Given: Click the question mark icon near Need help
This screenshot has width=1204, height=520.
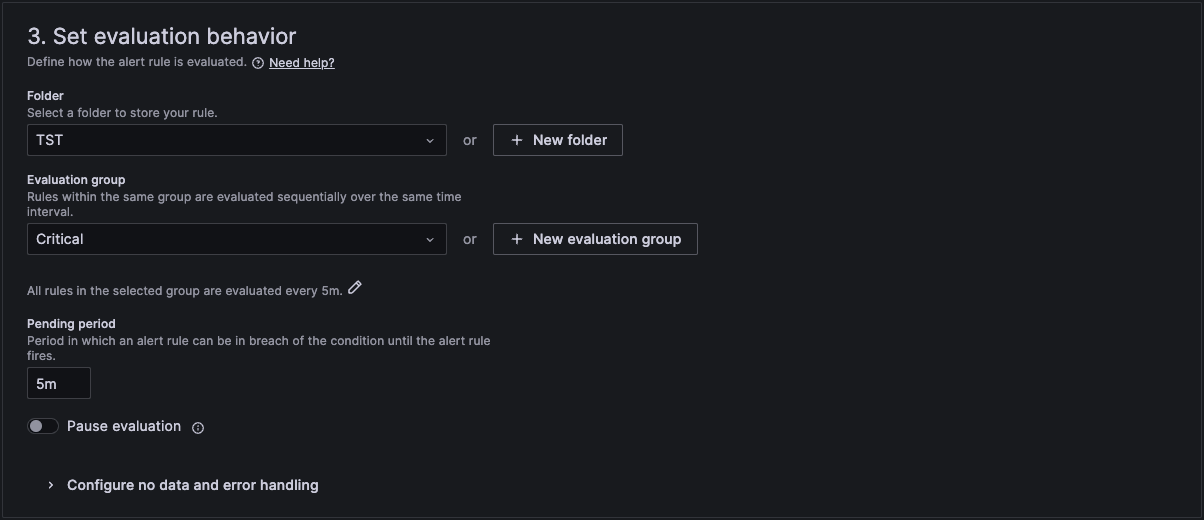Looking at the screenshot, I should point(258,63).
